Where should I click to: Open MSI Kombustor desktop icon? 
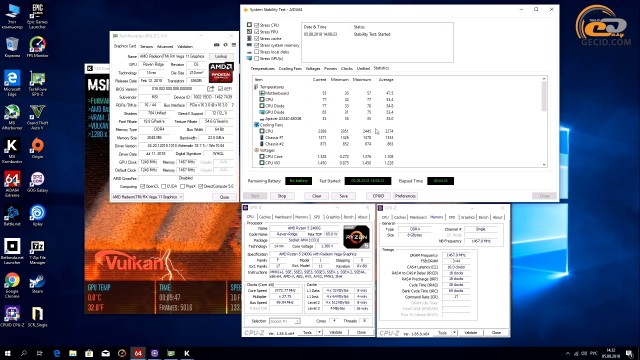tap(12, 151)
